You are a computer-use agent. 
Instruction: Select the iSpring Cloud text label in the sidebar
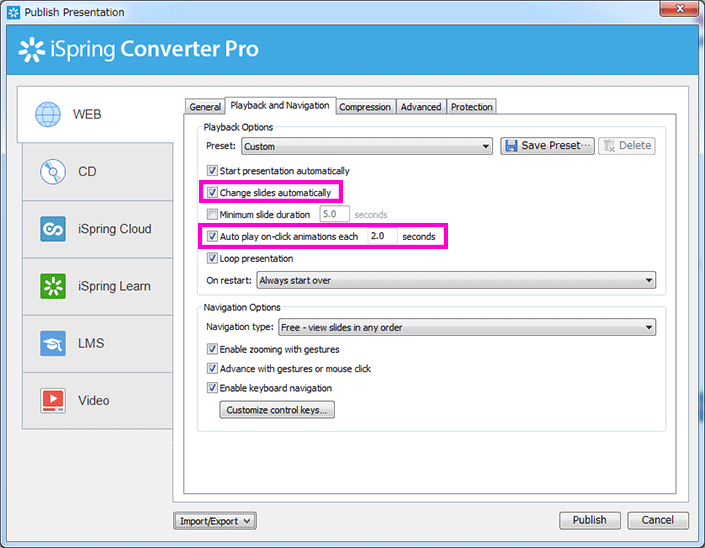[115, 229]
